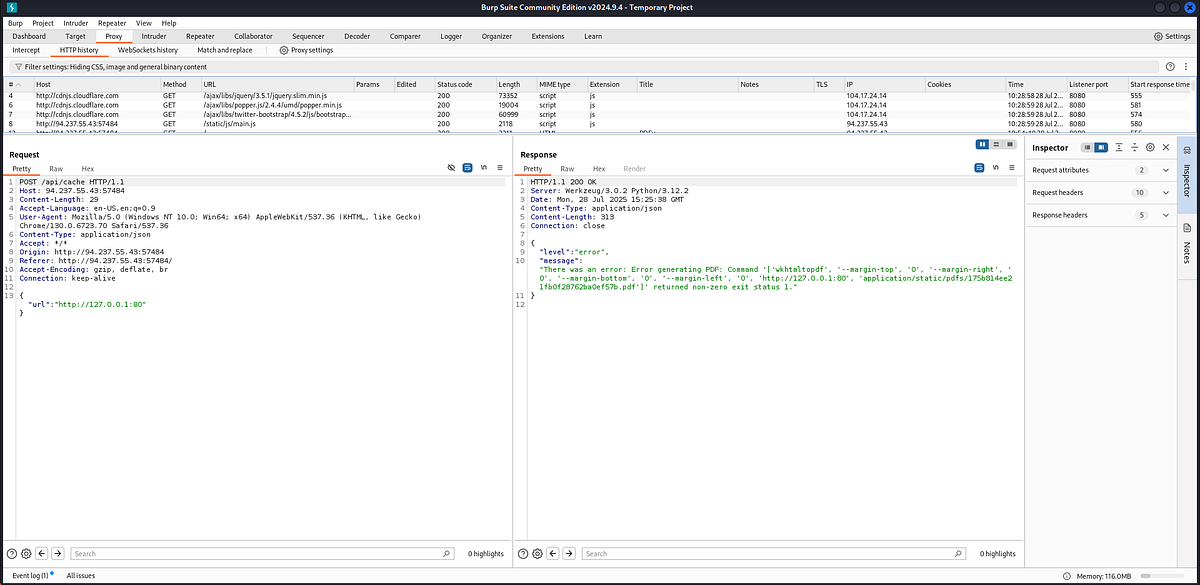1200x585 pixels.
Task: Open Inspector settings gear icon
Action: 1150,147
